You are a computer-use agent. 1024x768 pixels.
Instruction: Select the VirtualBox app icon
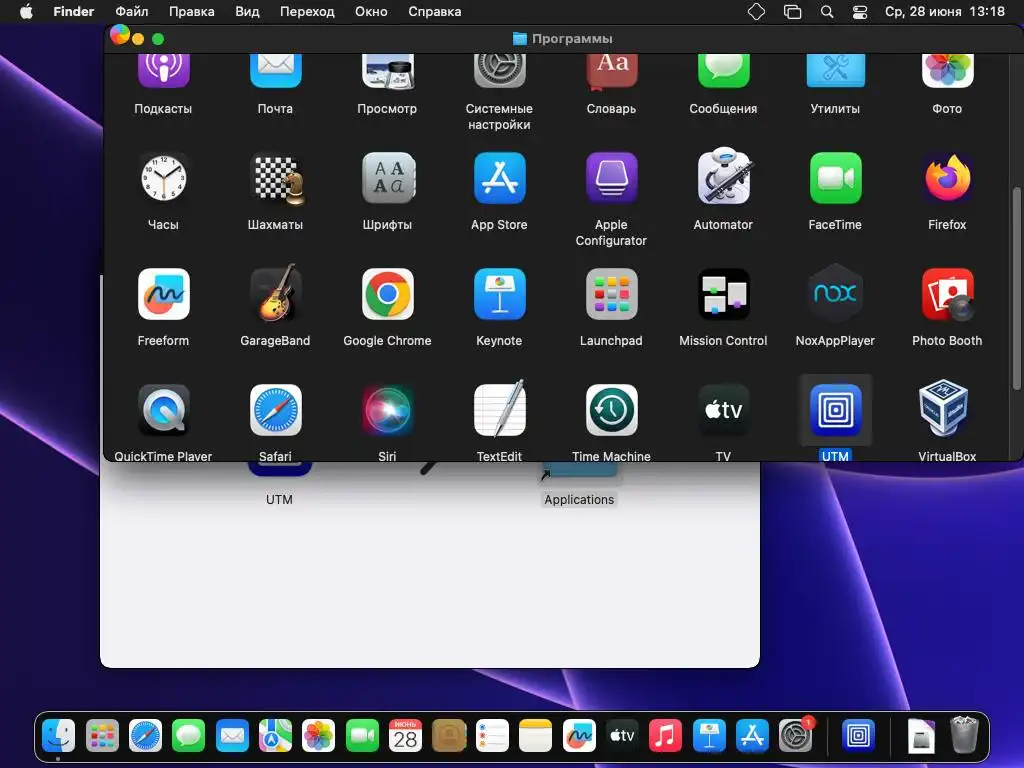tap(944, 408)
